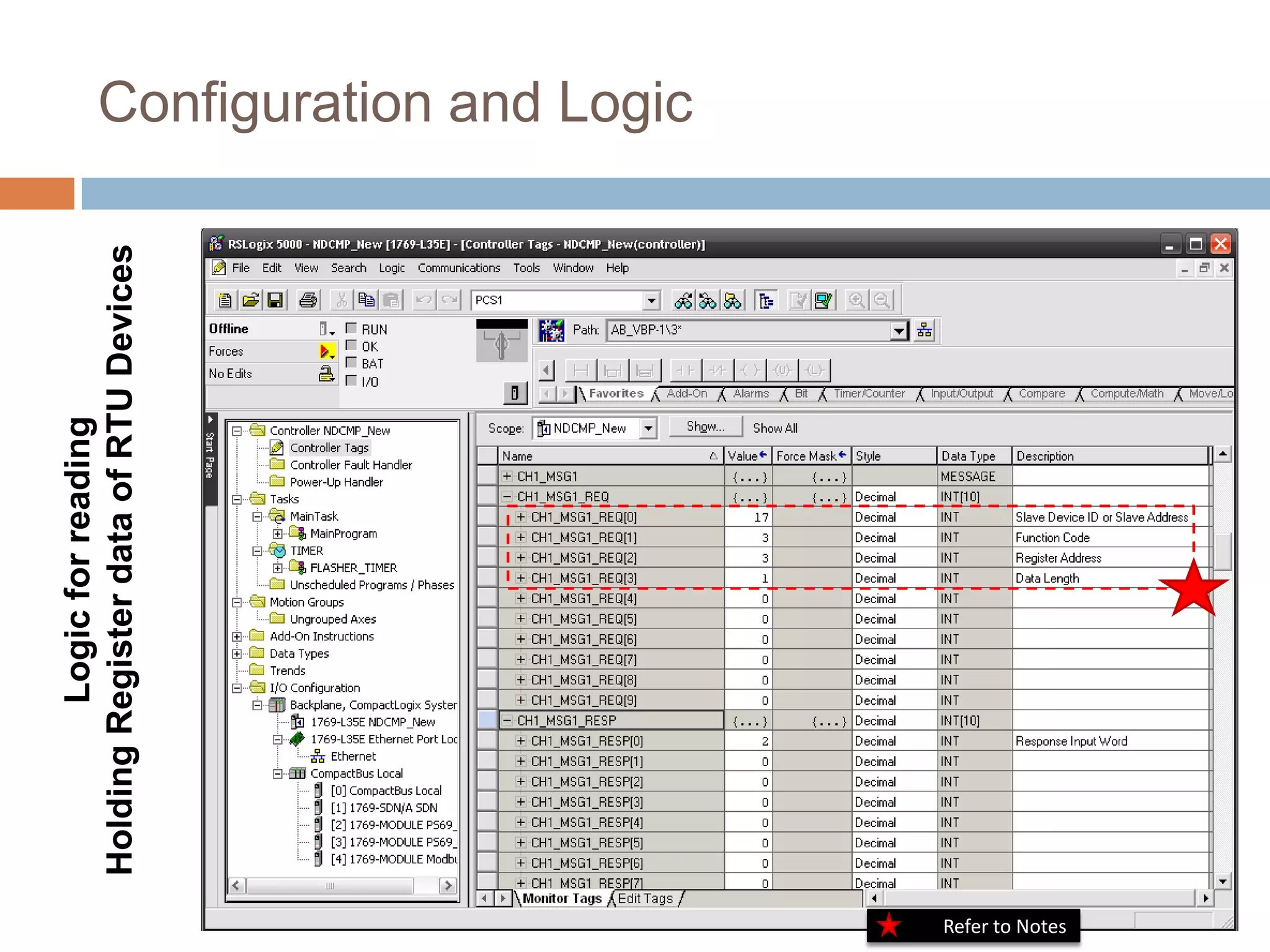This screenshot has width=1270, height=952.
Task: Open the Scope NDCMP_New dropdown
Action: (648, 428)
